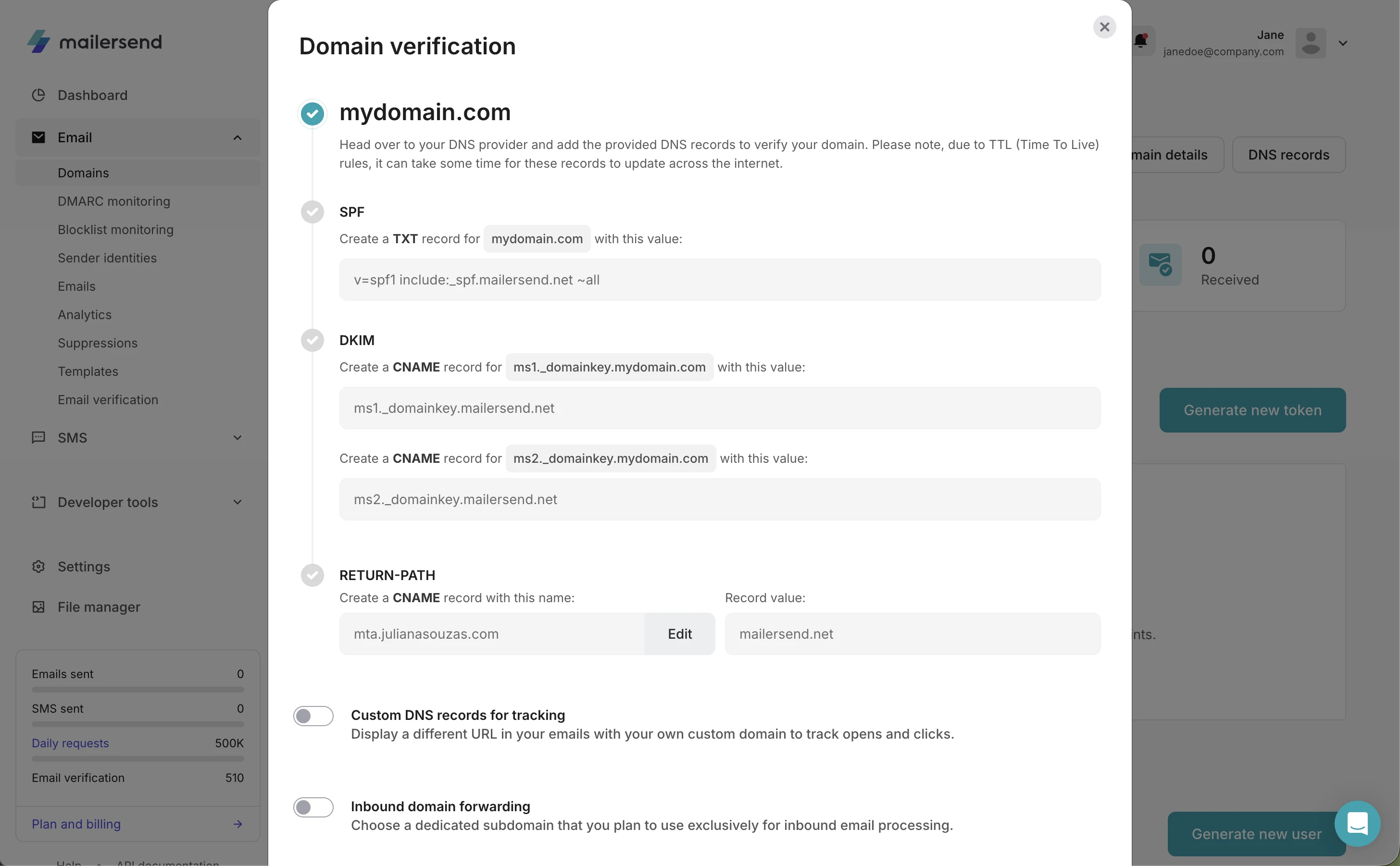Open Email verification page
The width and height of the screenshot is (1400, 866).
(x=108, y=400)
